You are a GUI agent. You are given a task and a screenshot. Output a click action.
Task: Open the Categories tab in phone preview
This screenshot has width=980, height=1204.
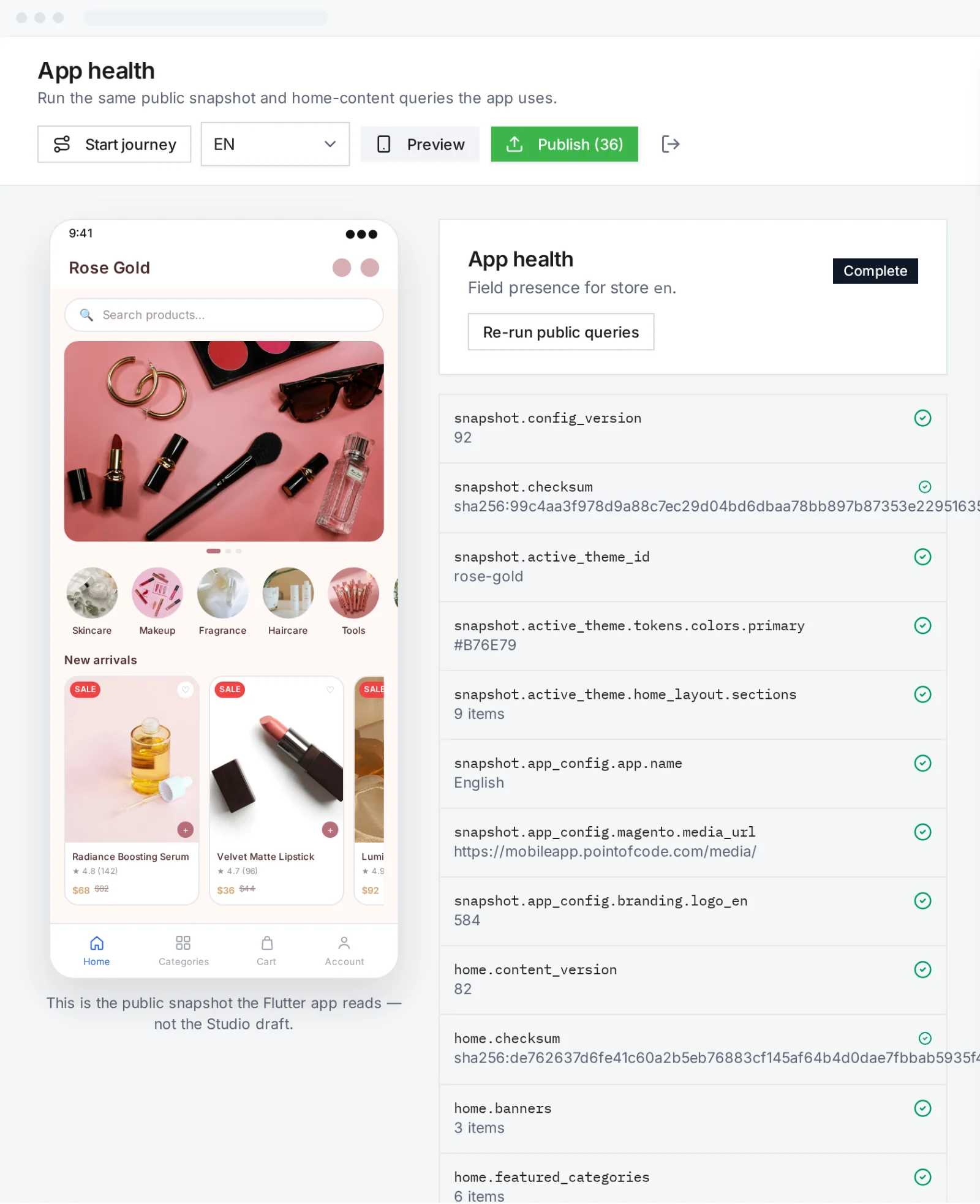(183, 951)
